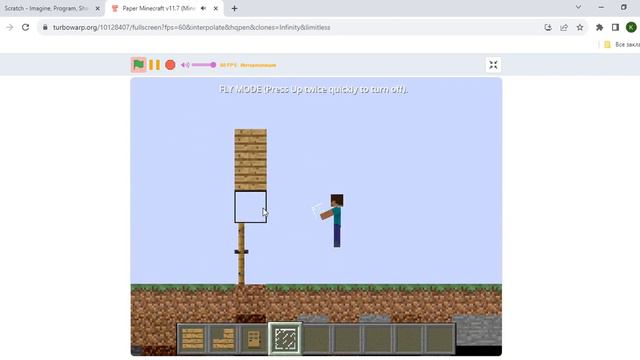
Task: Click the wooden planks tower
Action: pyautogui.click(x=251, y=160)
